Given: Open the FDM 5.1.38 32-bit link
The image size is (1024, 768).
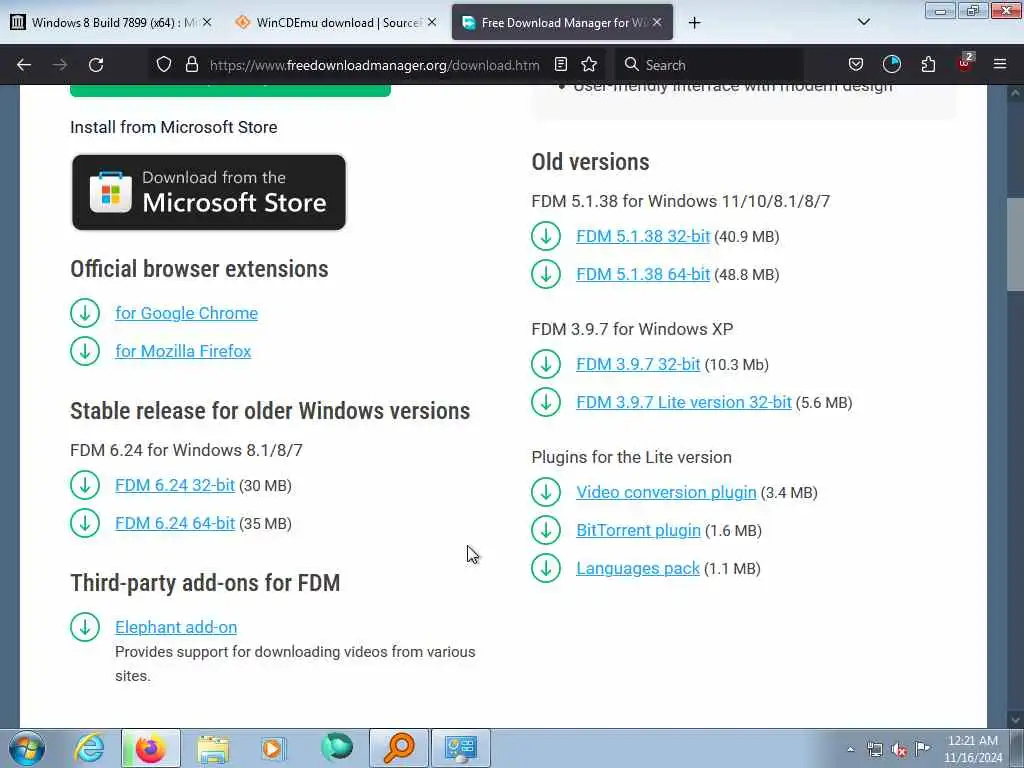Looking at the screenshot, I should pos(643,236).
